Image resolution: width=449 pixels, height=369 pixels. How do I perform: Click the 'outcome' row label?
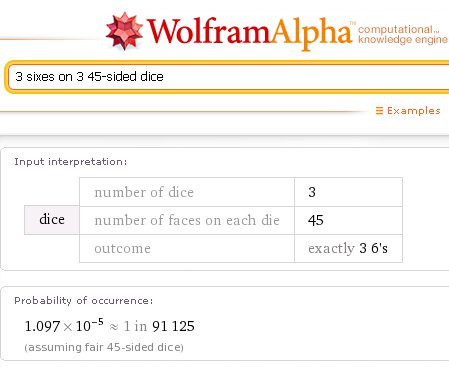(122, 249)
